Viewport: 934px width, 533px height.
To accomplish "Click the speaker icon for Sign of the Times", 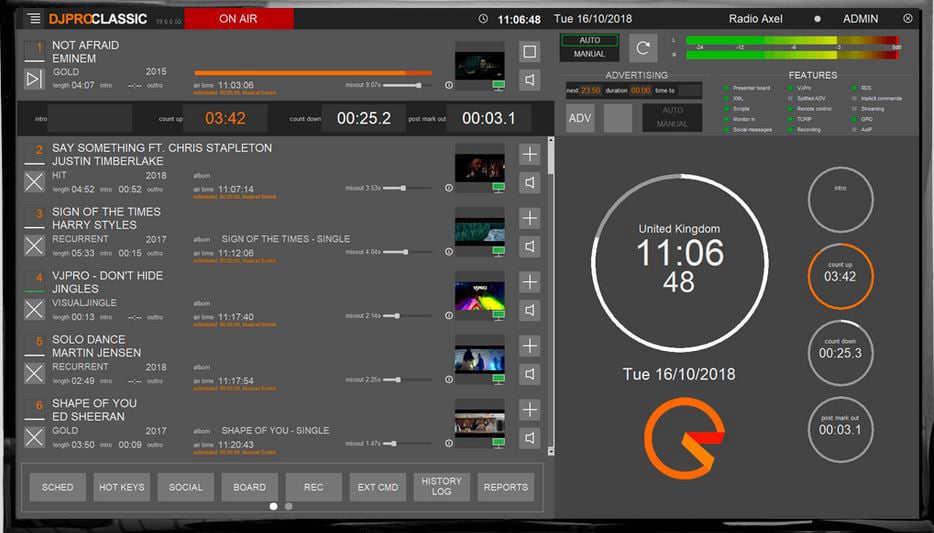I will click(529, 246).
